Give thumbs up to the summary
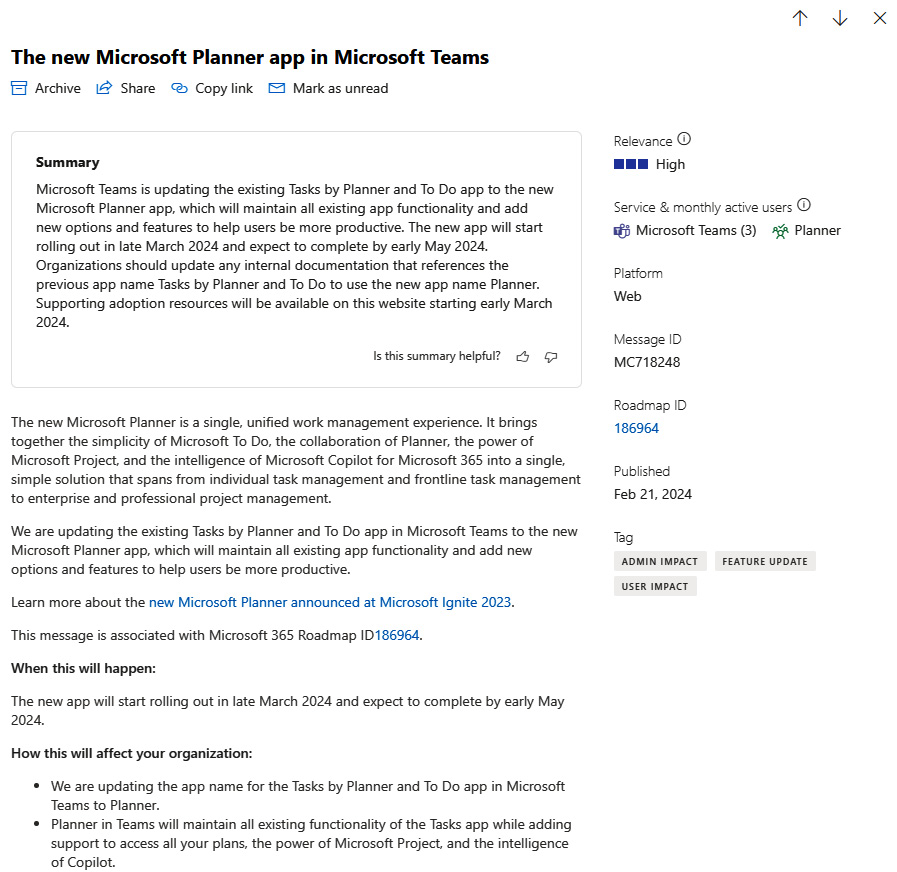This screenshot has height=872, width=897. click(x=523, y=357)
